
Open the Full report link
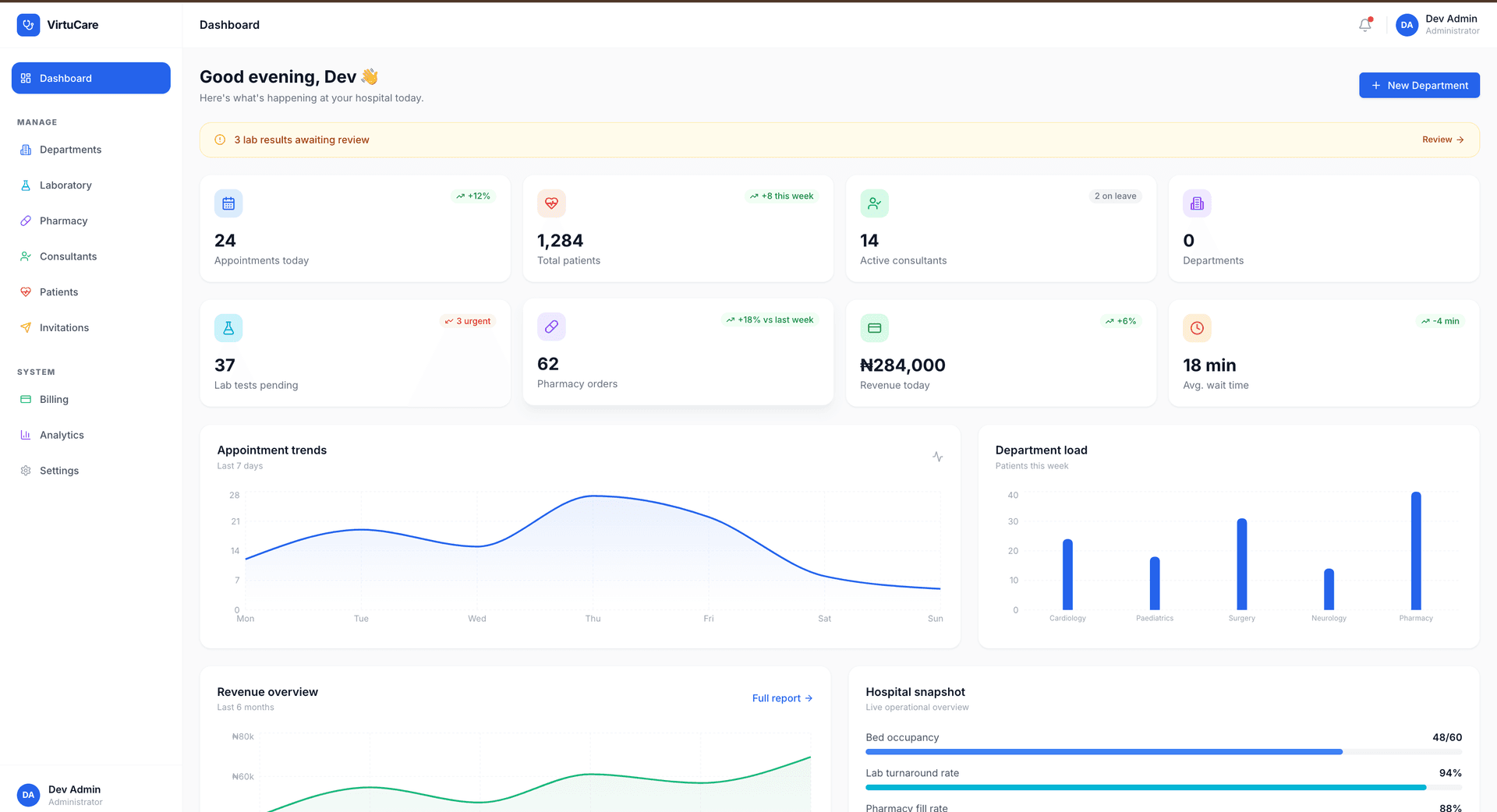pyautogui.click(x=782, y=698)
